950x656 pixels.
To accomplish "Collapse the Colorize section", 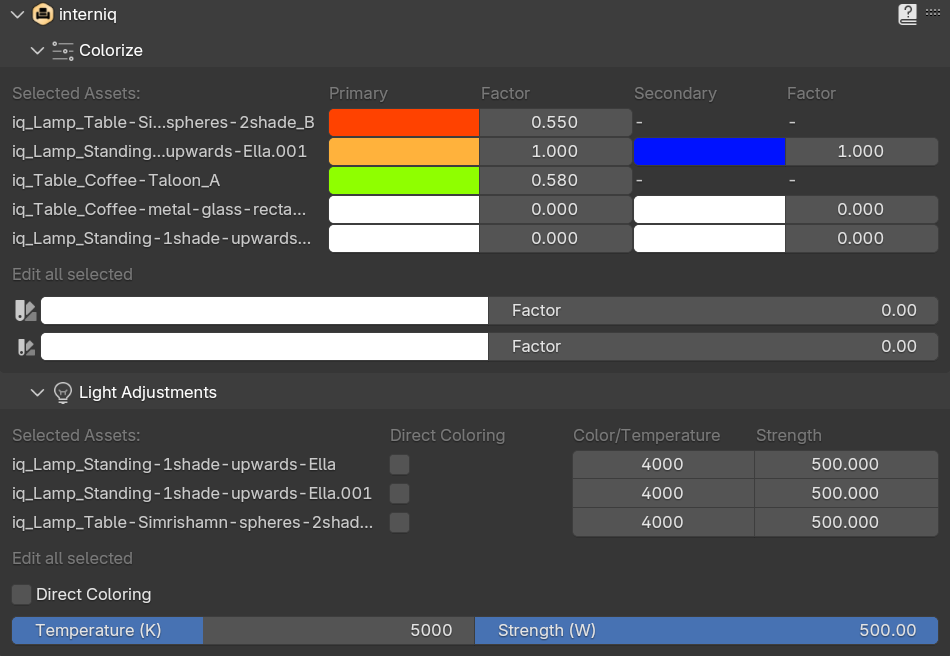I will click(38, 50).
